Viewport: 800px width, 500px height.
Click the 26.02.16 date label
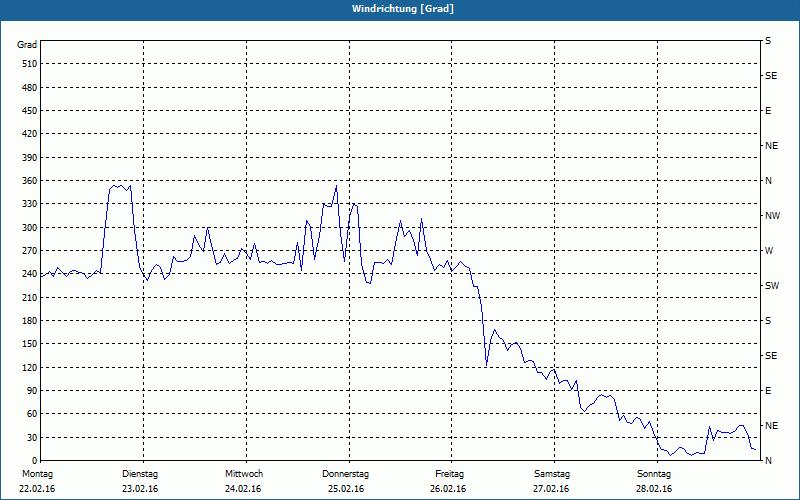(448, 489)
